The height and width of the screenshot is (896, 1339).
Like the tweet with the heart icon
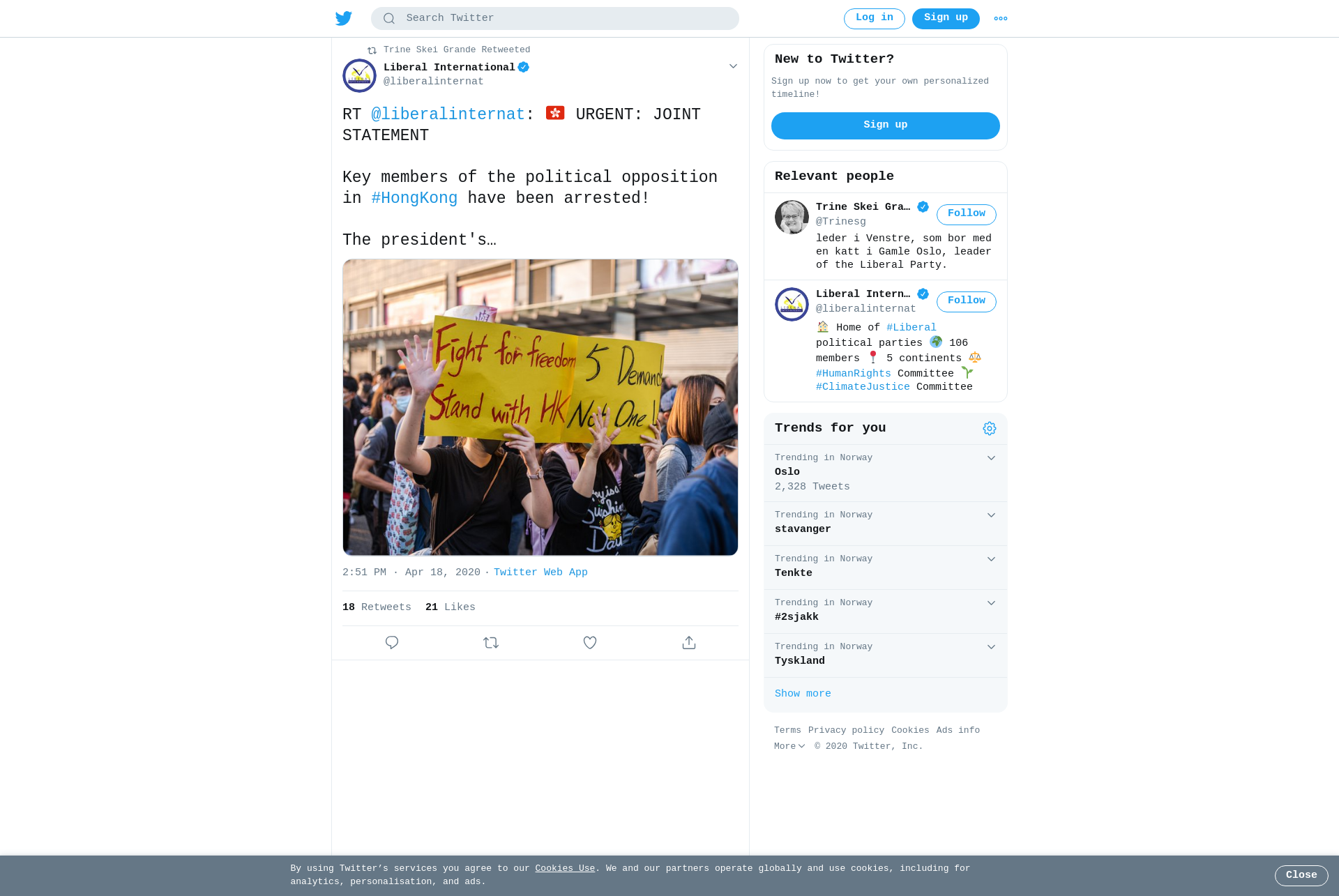[590, 643]
